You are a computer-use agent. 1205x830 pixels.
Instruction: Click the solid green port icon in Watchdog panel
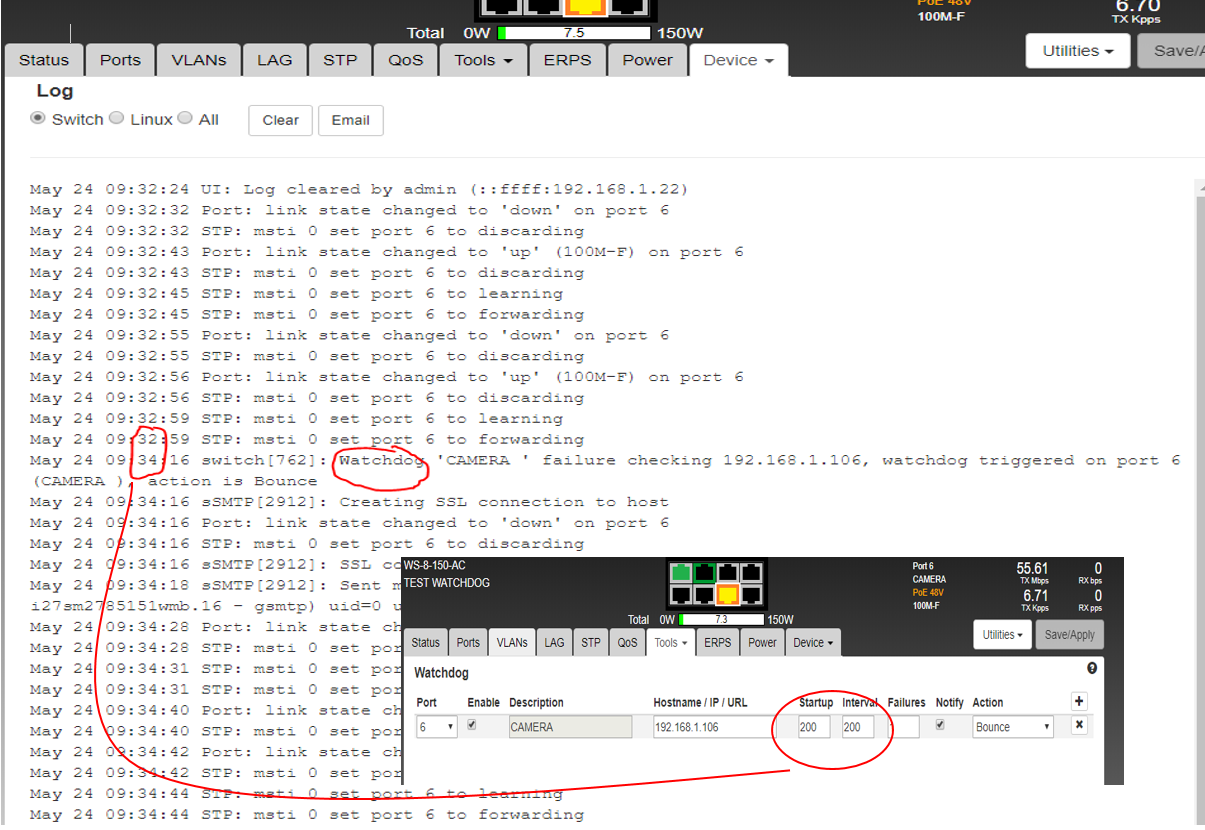pyautogui.click(x=680, y=573)
